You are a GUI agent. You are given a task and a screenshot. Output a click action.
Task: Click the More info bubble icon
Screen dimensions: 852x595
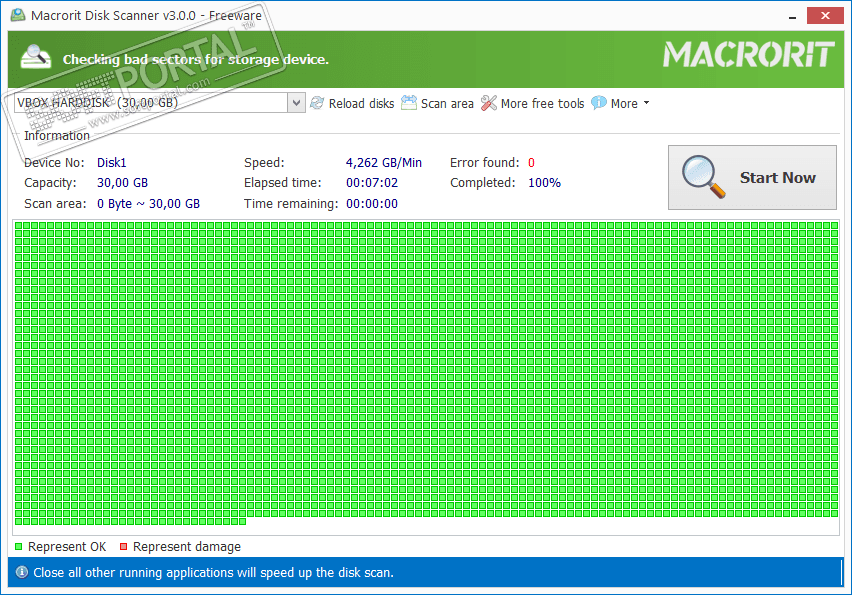point(598,103)
